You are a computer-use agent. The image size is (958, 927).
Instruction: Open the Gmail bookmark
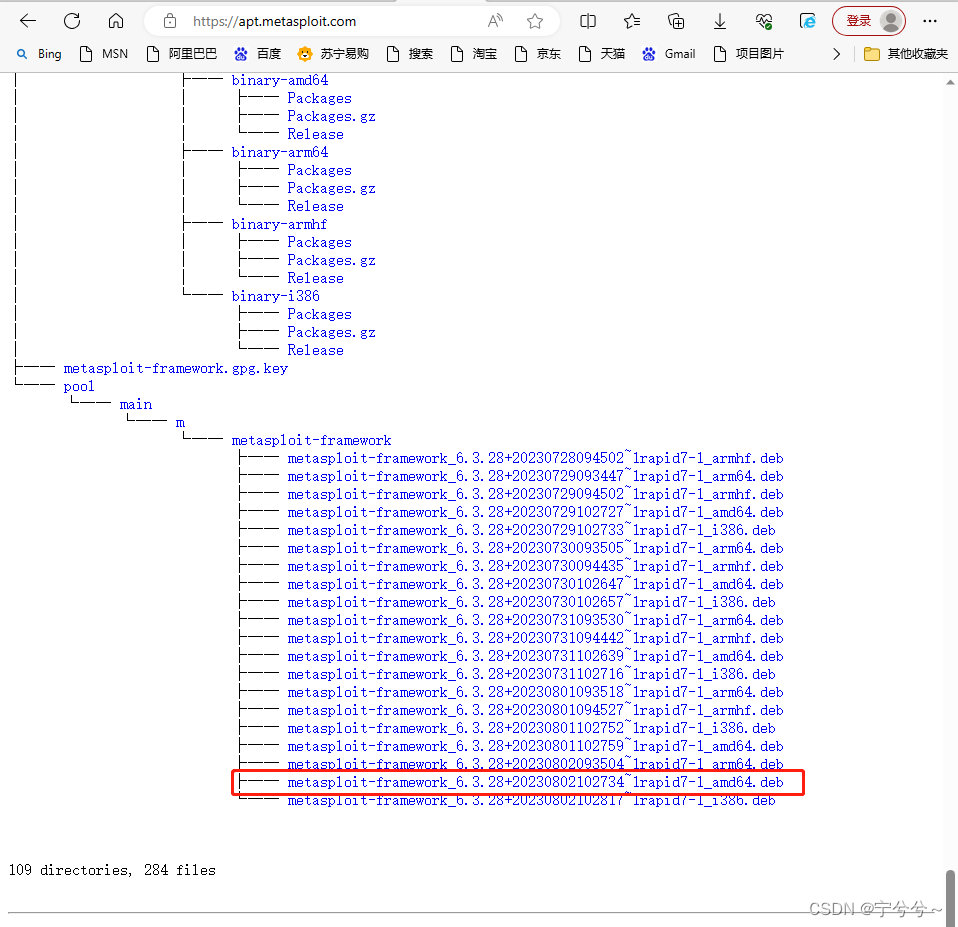(668, 54)
